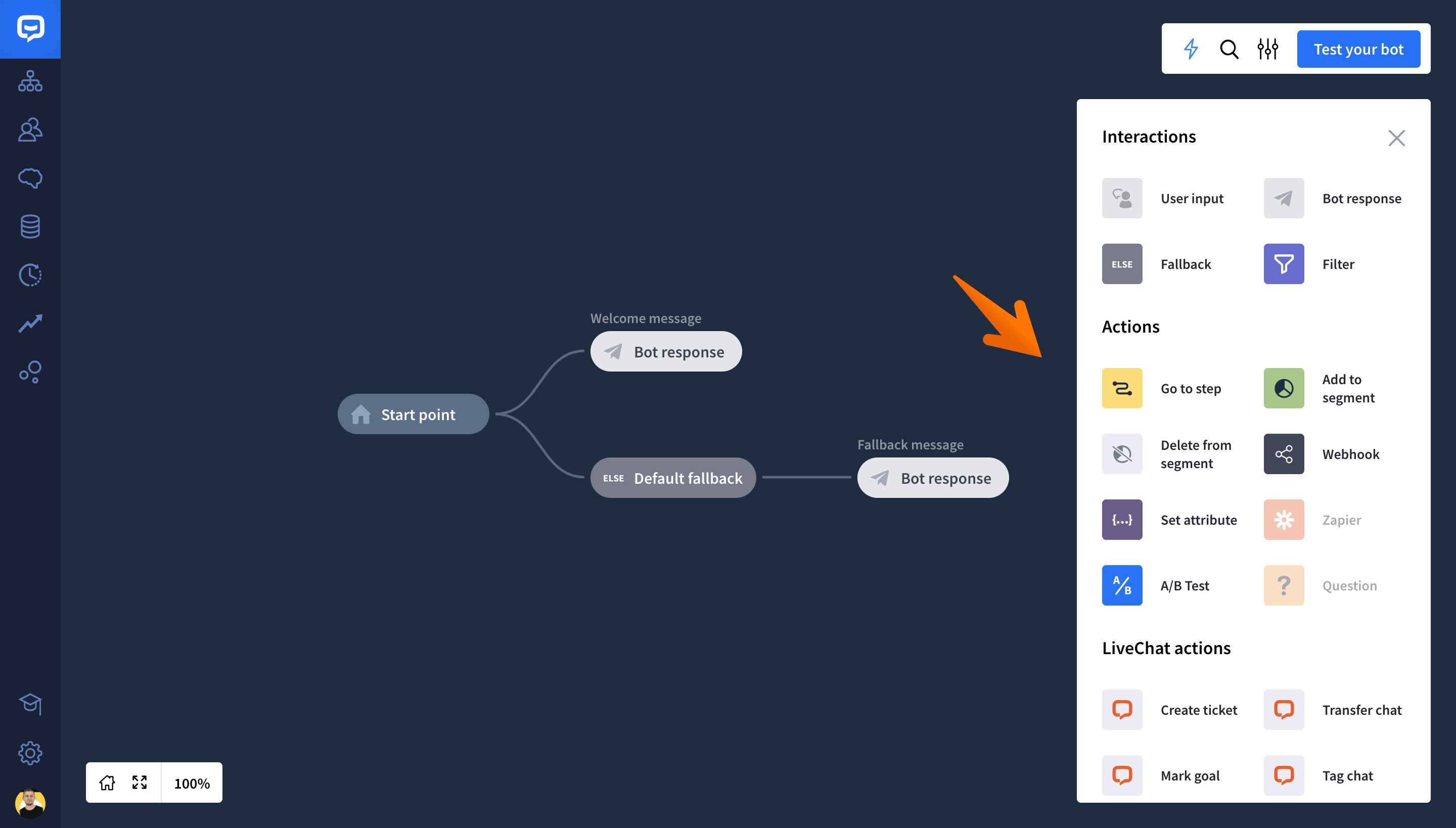Click the 100% zoom level indicator
Image resolution: width=1456 pixels, height=828 pixels.
192,783
